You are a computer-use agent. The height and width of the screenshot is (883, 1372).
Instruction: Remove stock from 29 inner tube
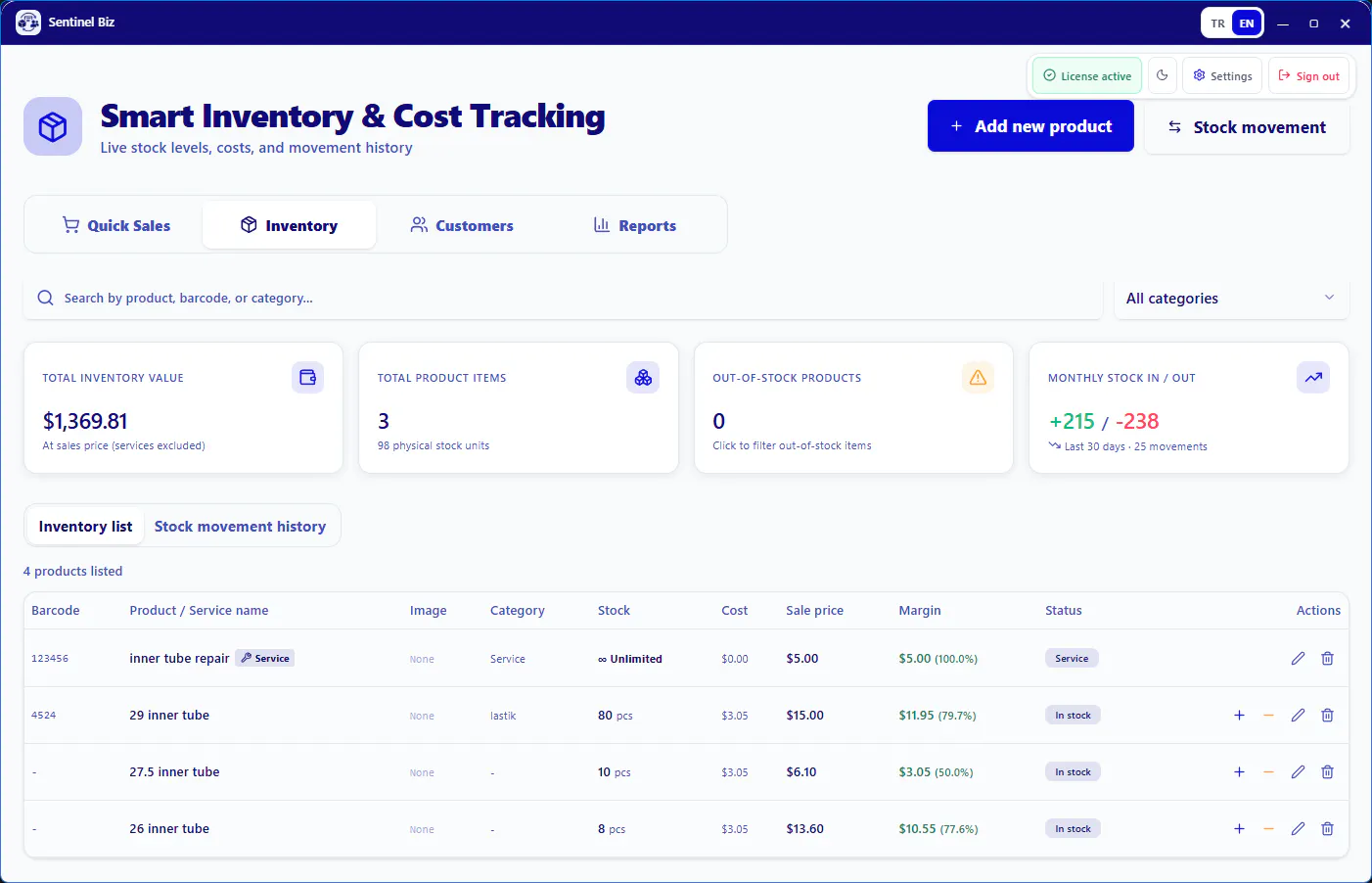(1268, 716)
